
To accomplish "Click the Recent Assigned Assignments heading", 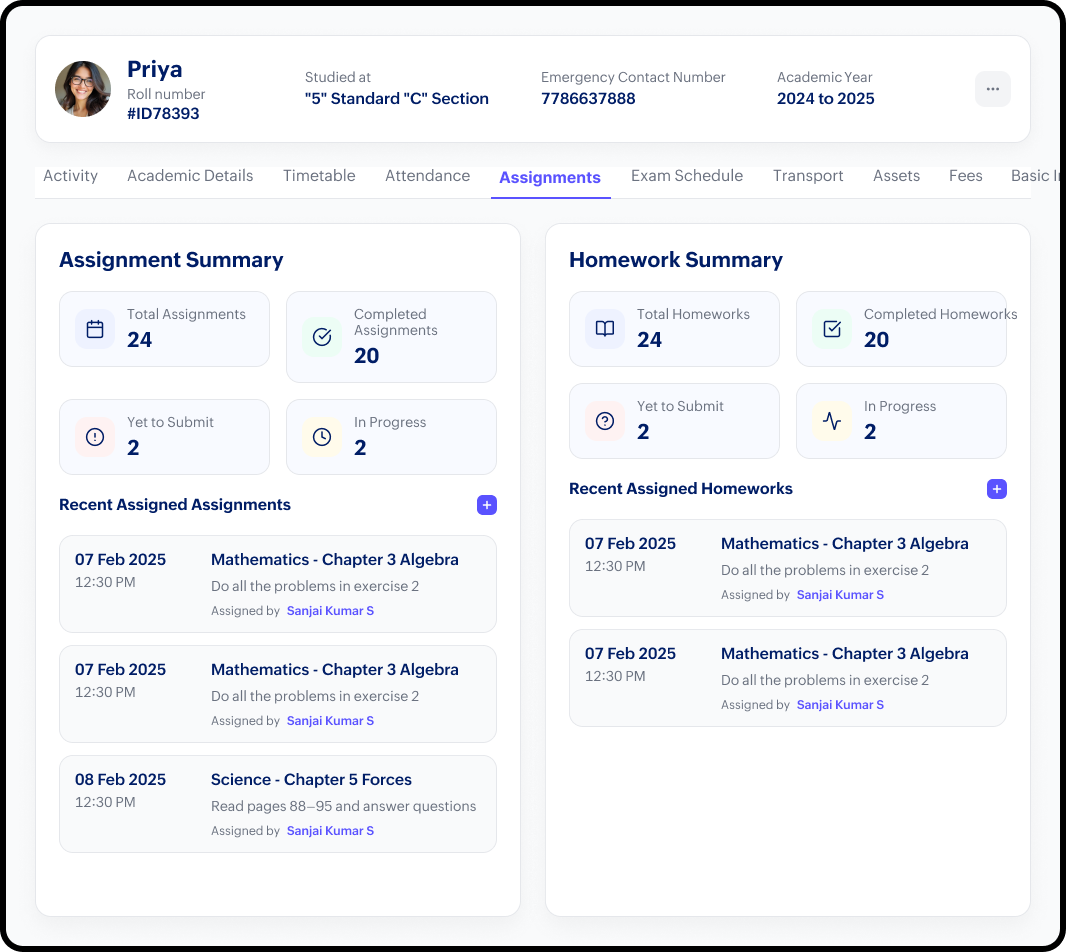I will [175, 505].
